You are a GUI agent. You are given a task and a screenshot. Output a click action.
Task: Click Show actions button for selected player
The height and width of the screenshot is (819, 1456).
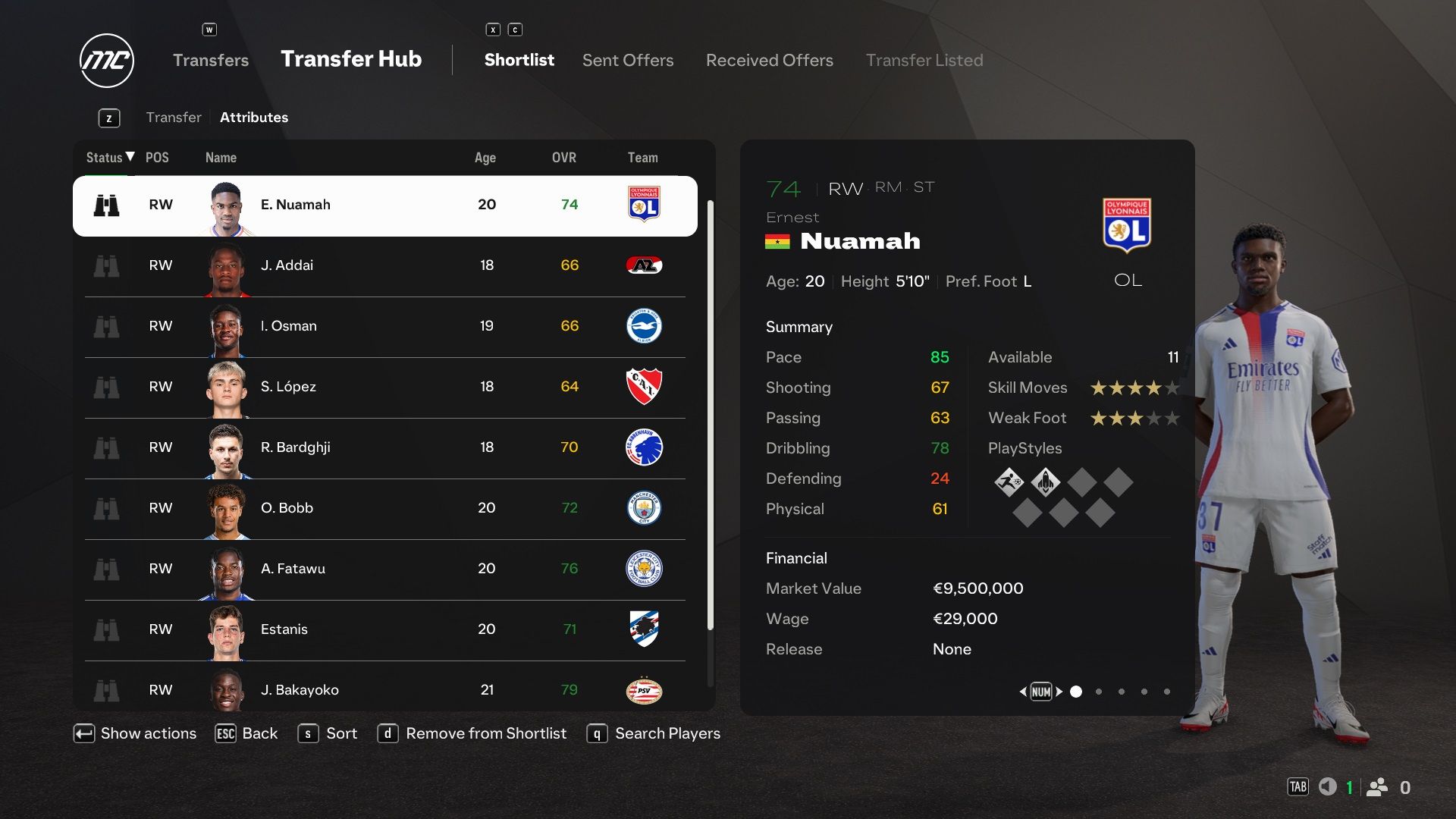(135, 733)
